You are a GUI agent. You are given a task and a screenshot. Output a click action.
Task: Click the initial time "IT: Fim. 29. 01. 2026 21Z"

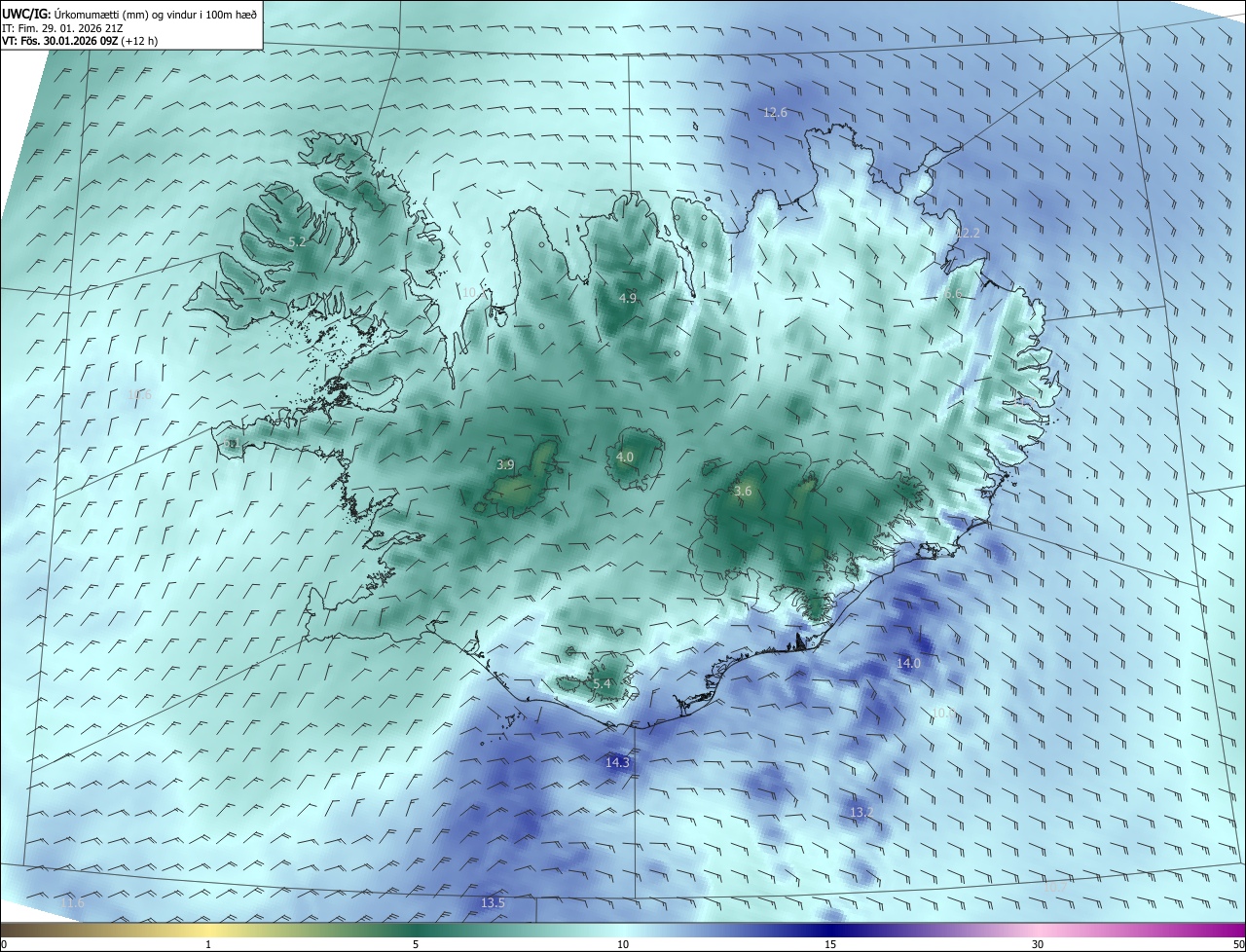click(62, 28)
